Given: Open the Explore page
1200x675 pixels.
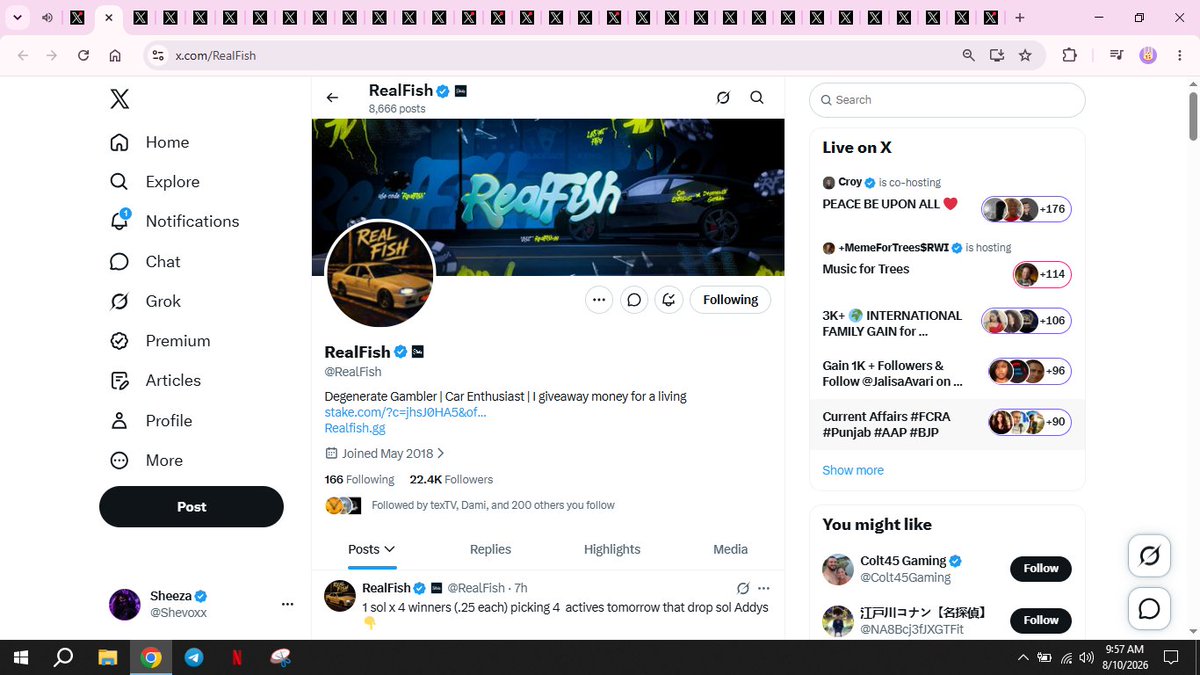Looking at the screenshot, I should [155, 182].
